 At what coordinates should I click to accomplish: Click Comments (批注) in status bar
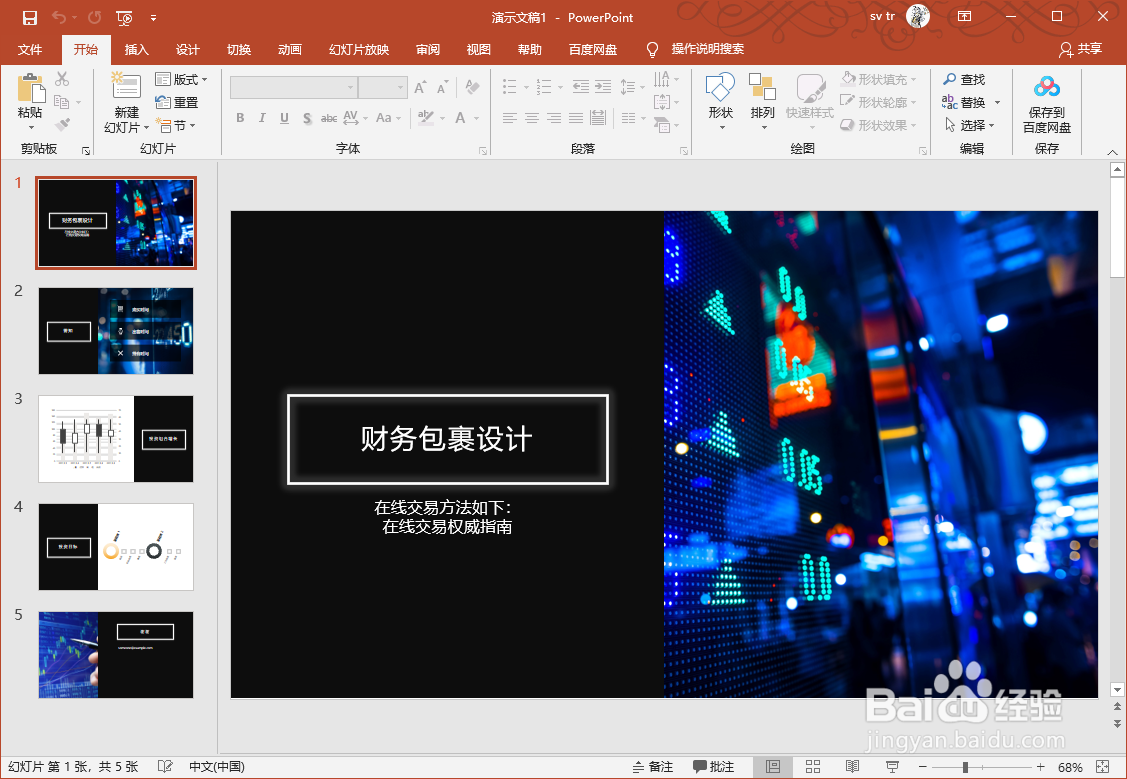[x=713, y=767]
